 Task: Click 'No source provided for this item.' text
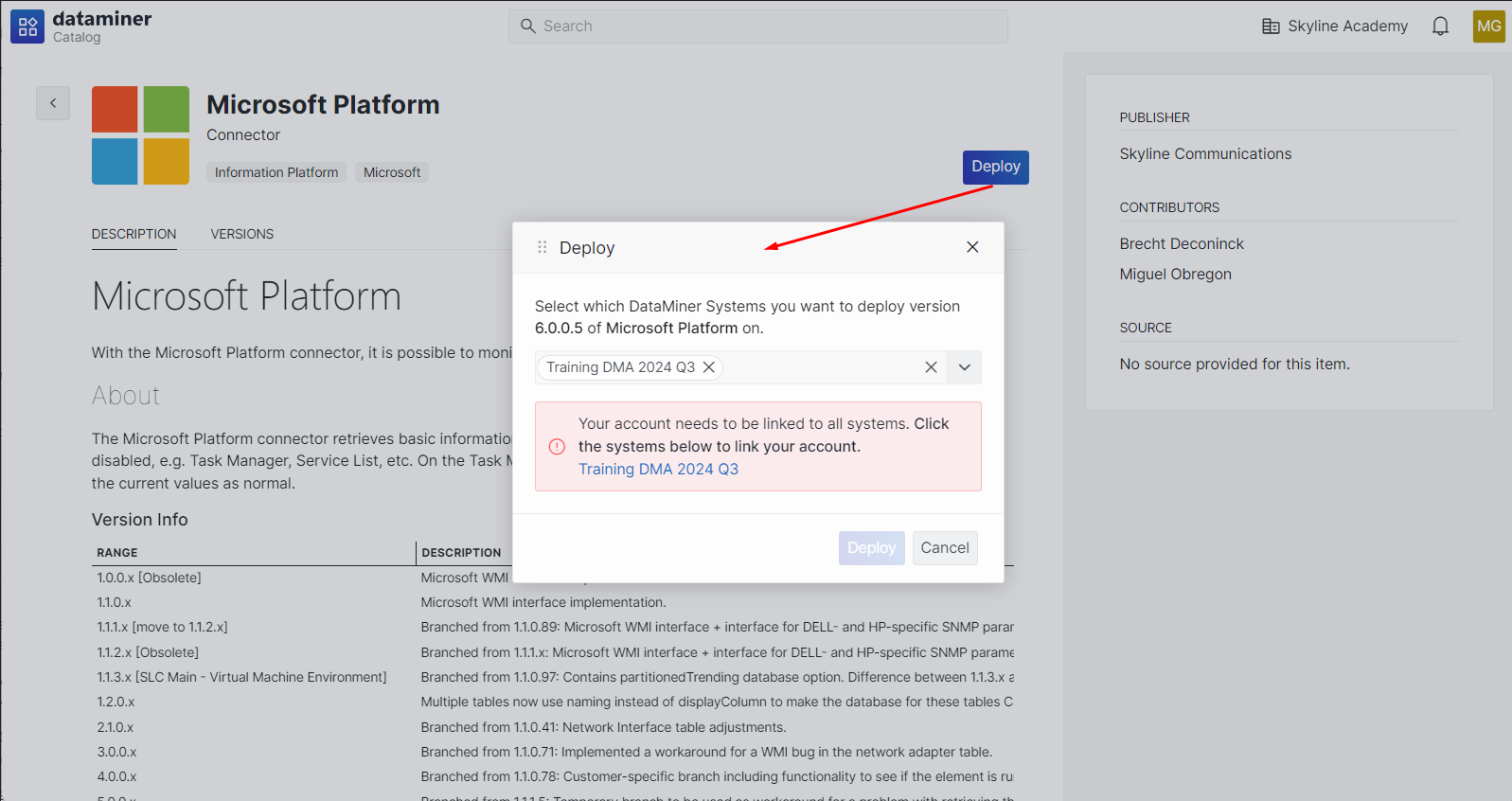1235,365
